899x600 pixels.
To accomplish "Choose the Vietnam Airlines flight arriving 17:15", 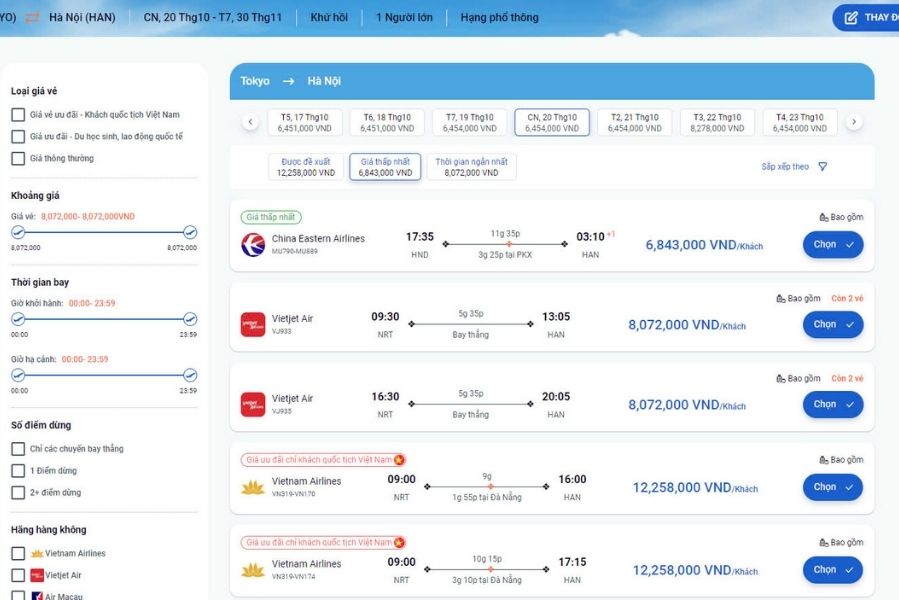I will (x=833, y=570).
